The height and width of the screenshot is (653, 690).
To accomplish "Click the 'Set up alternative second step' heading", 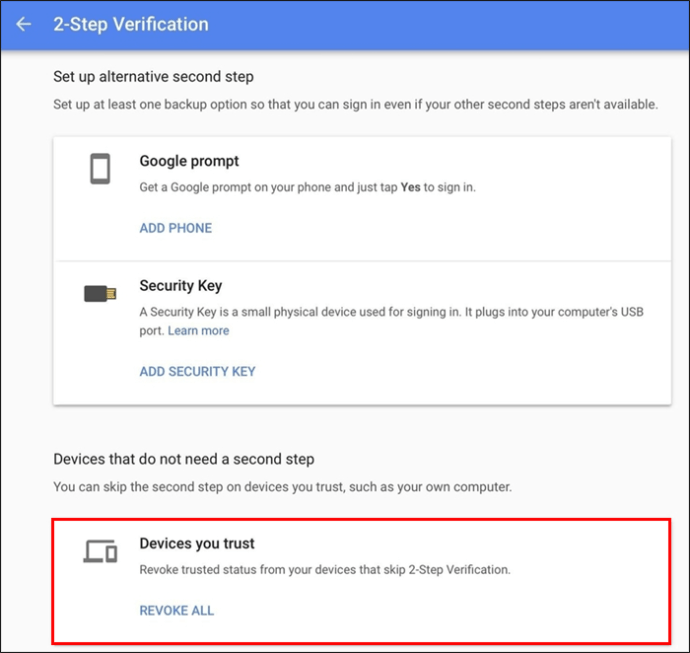I will 153,77.
